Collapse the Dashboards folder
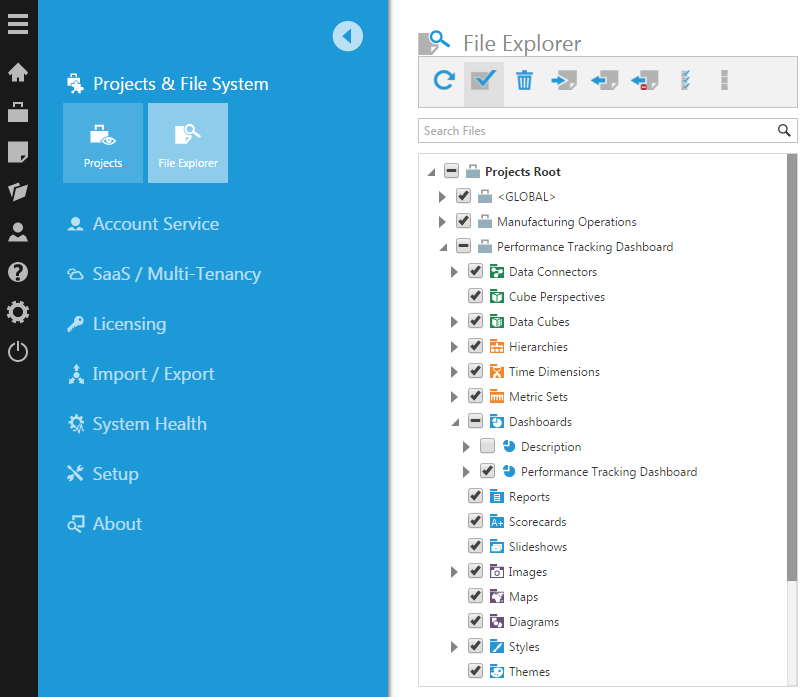The width and height of the screenshot is (808, 697). 455,422
